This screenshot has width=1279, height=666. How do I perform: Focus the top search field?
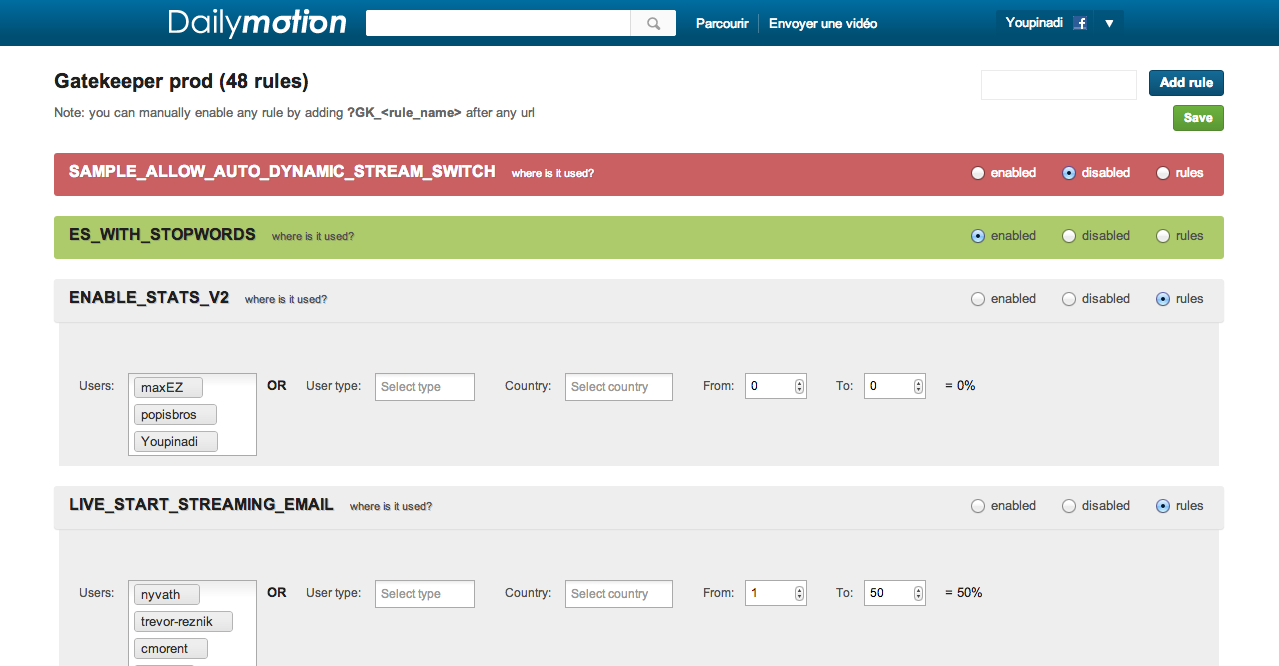(x=498, y=24)
